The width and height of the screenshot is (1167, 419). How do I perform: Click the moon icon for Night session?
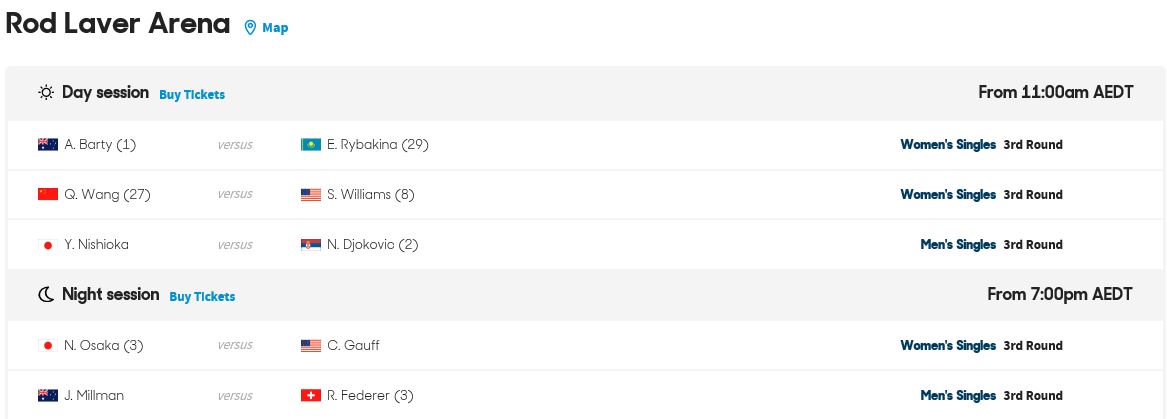[46, 295]
